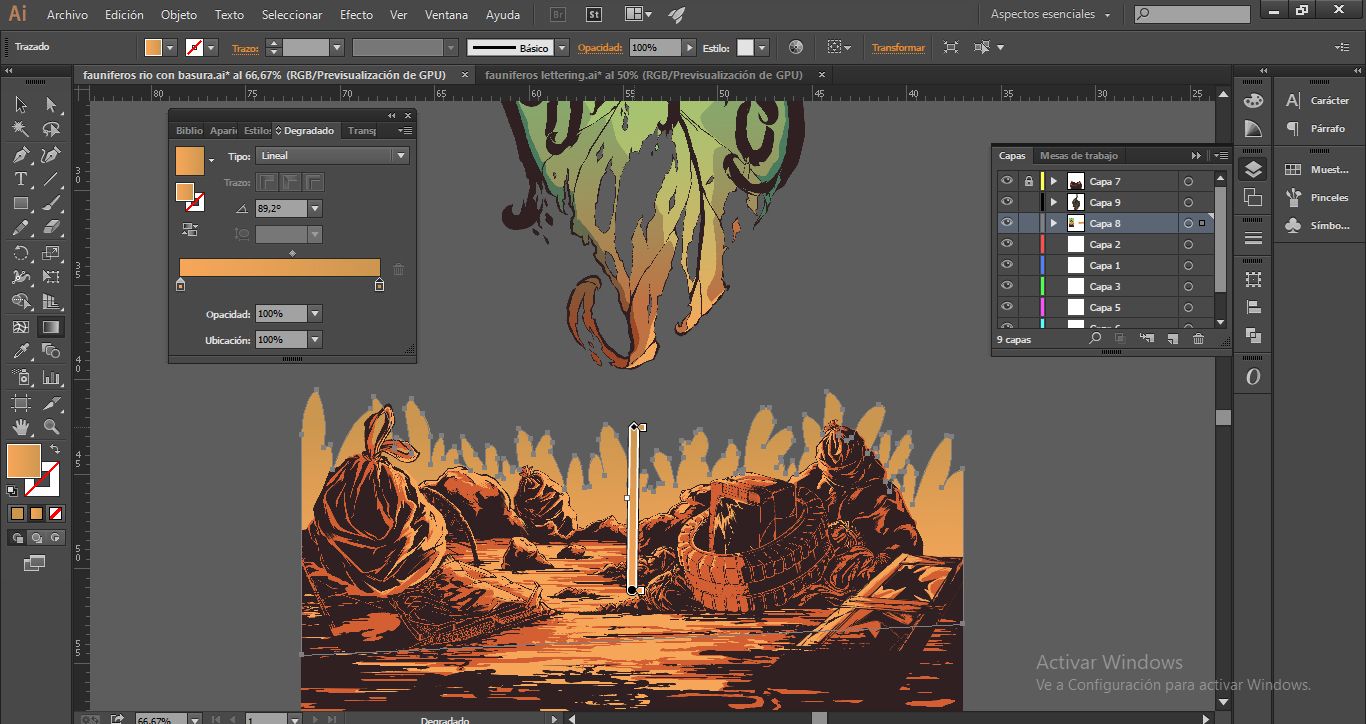Image resolution: width=1366 pixels, height=724 pixels.
Task: Select the Eyedropper tool
Action: (x=20, y=352)
